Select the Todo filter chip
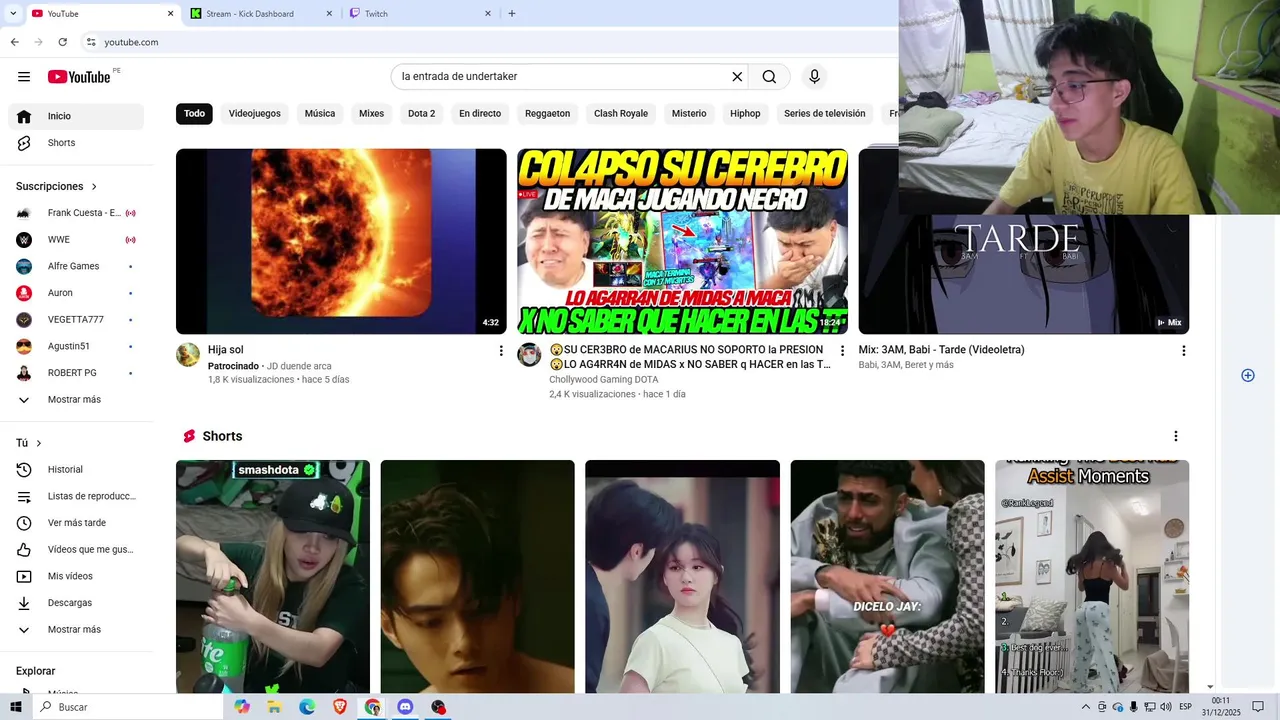Image resolution: width=1280 pixels, height=720 pixels. pos(194,113)
